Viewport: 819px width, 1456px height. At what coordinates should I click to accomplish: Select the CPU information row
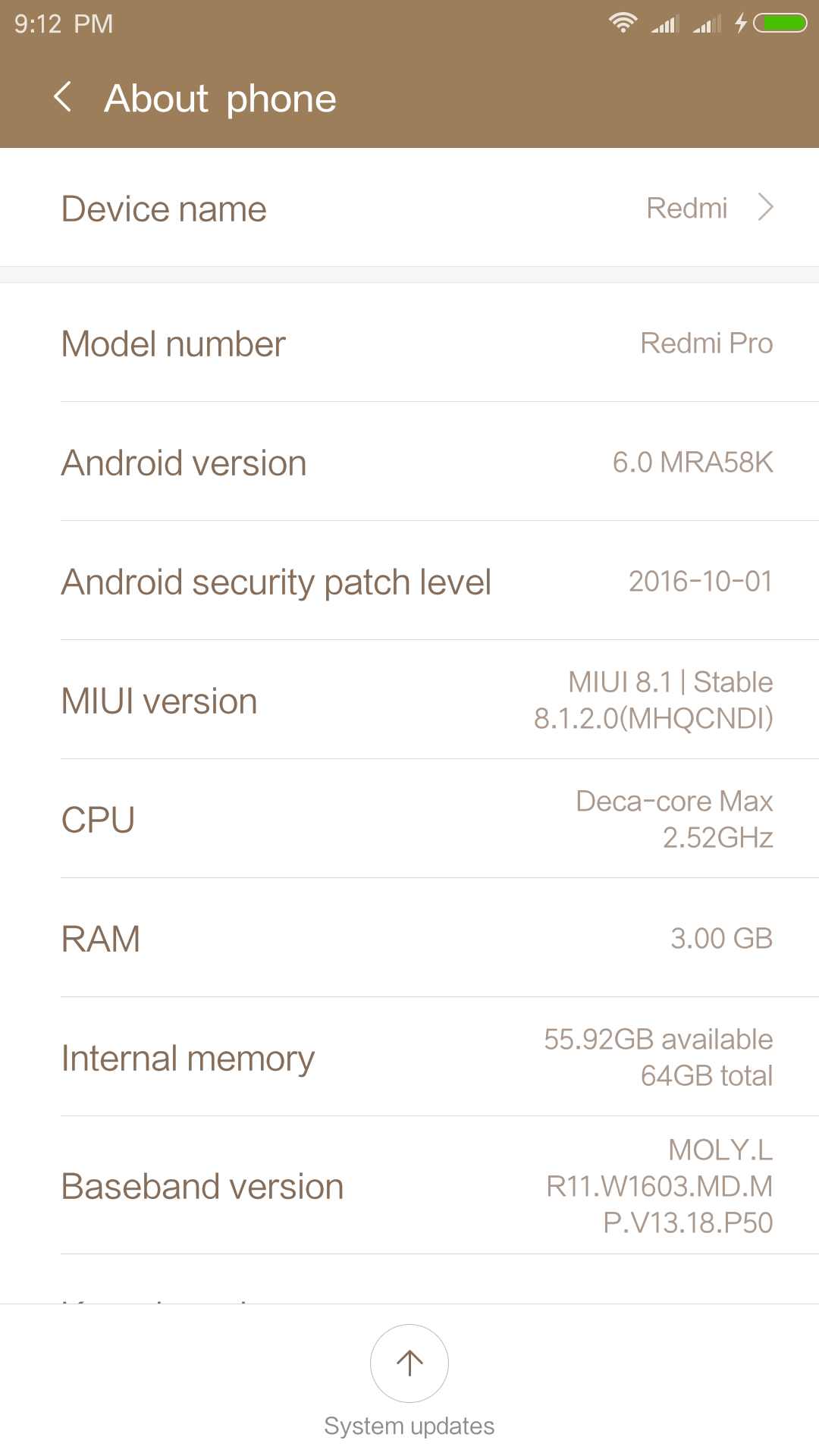(409, 820)
